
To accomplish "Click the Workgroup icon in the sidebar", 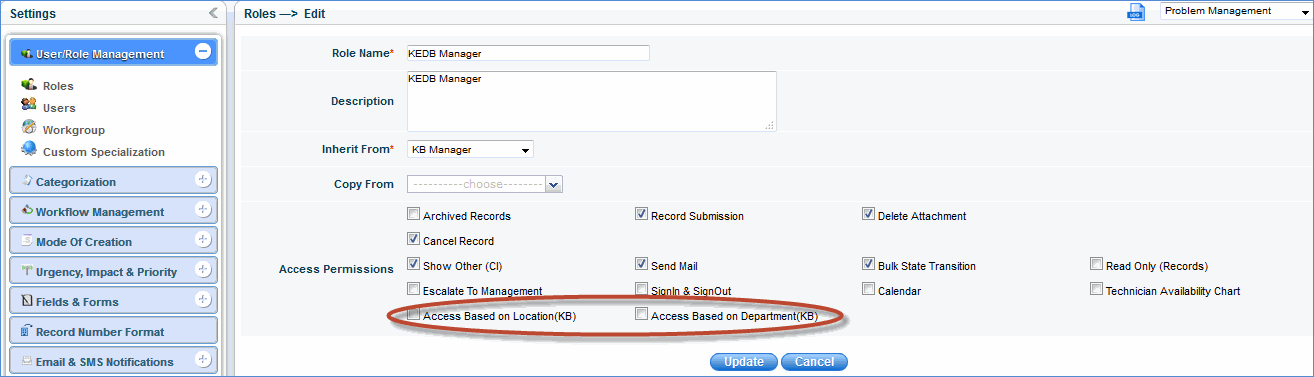I will 29,129.
